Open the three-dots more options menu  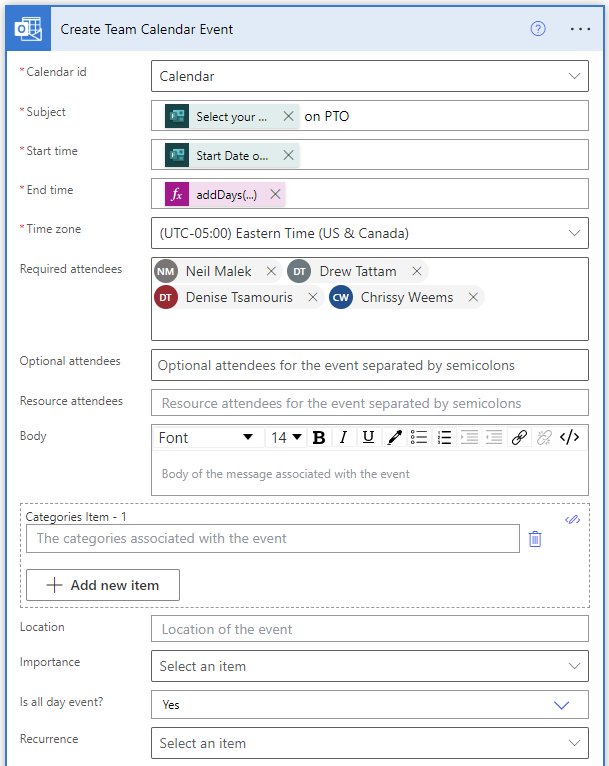click(580, 29)
